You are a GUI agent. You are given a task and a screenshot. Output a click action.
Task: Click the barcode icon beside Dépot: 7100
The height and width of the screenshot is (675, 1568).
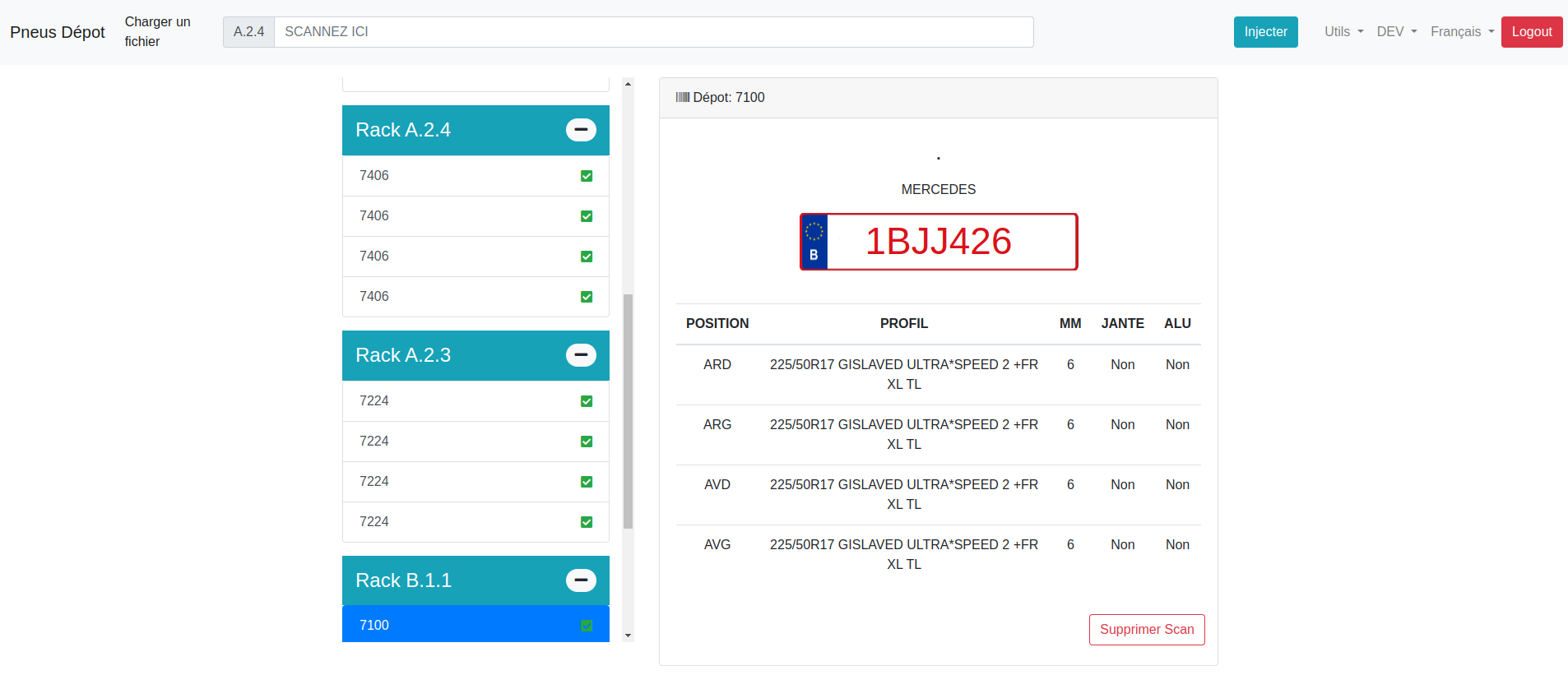pos(683,97)
